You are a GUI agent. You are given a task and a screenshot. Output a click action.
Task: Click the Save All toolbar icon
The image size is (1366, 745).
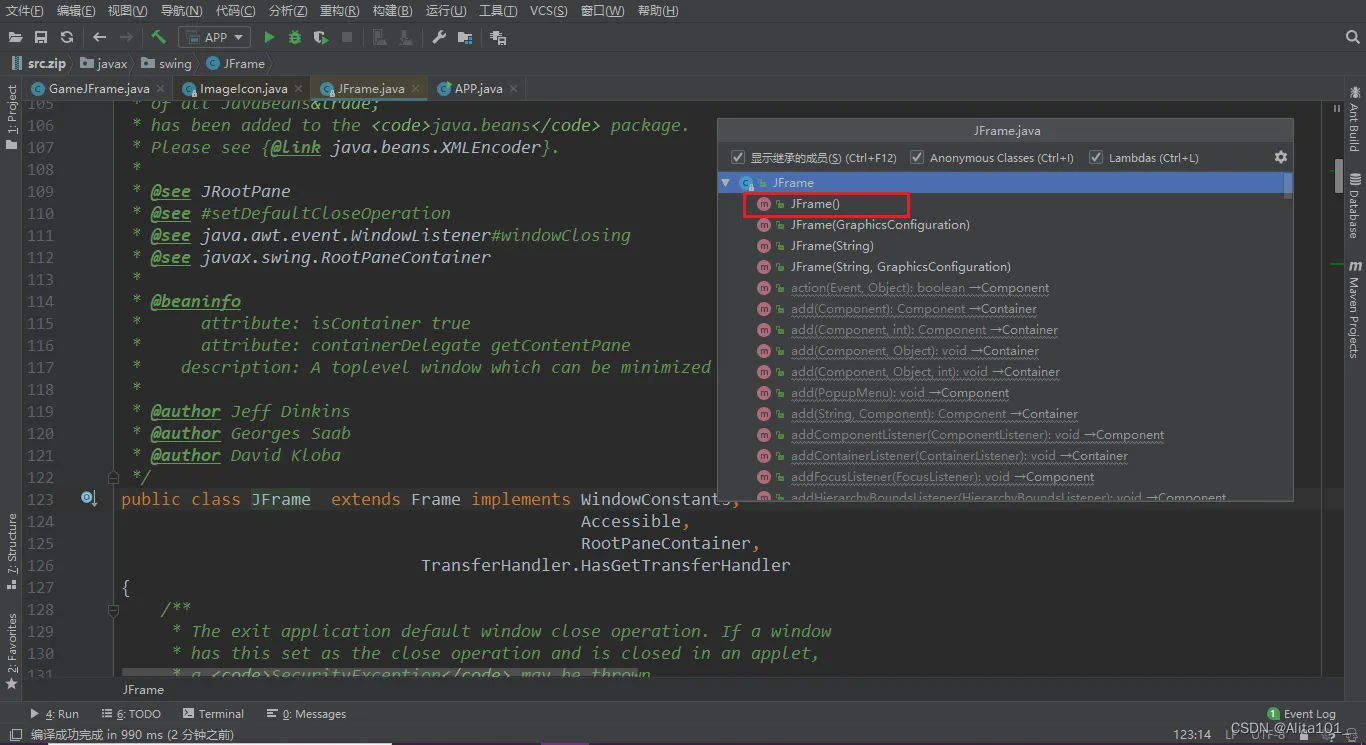click(41, 37)
